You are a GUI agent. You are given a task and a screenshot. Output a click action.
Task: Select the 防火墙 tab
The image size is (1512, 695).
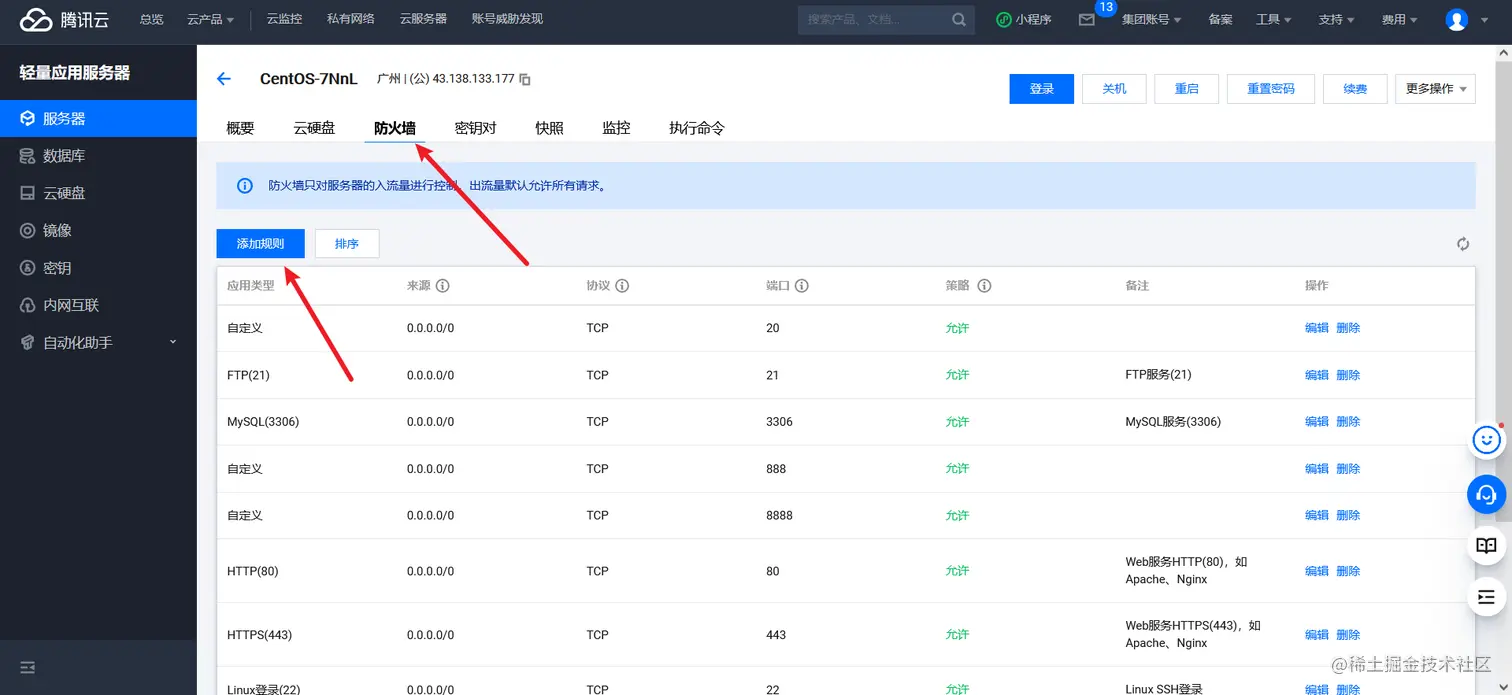[395, 128]
